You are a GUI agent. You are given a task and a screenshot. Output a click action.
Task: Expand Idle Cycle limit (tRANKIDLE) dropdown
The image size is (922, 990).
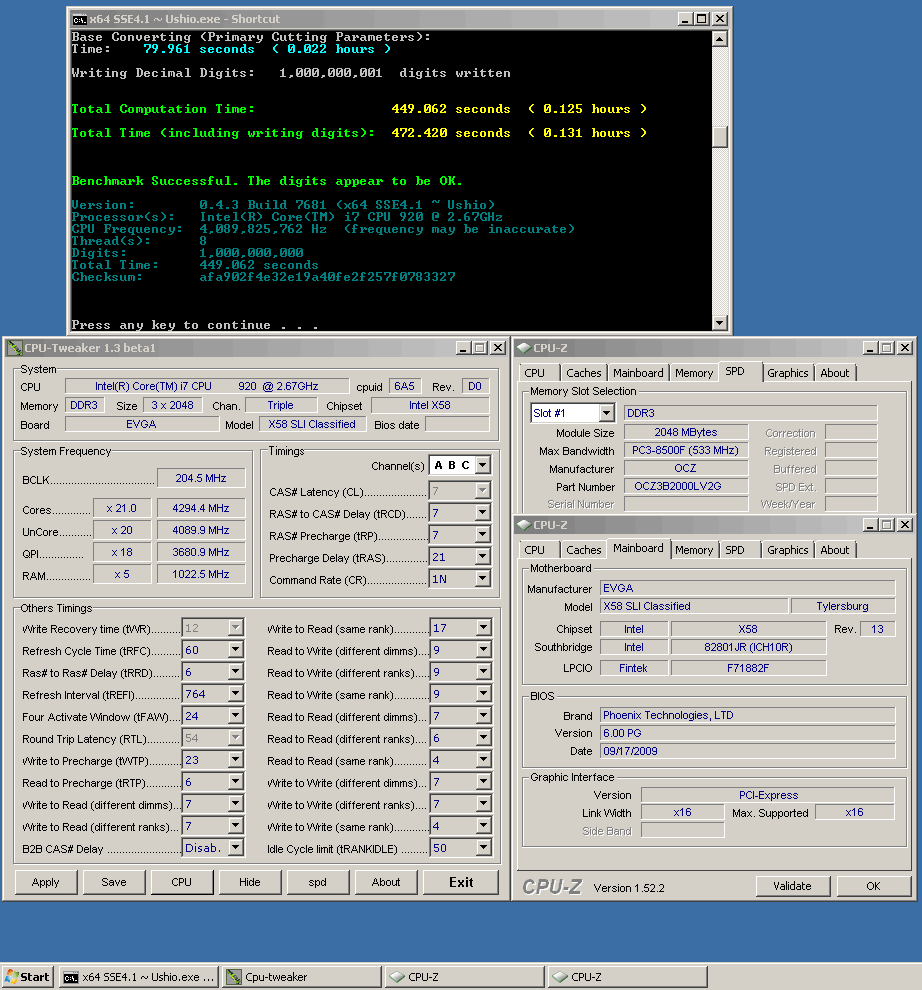click(x=483, y=848)
